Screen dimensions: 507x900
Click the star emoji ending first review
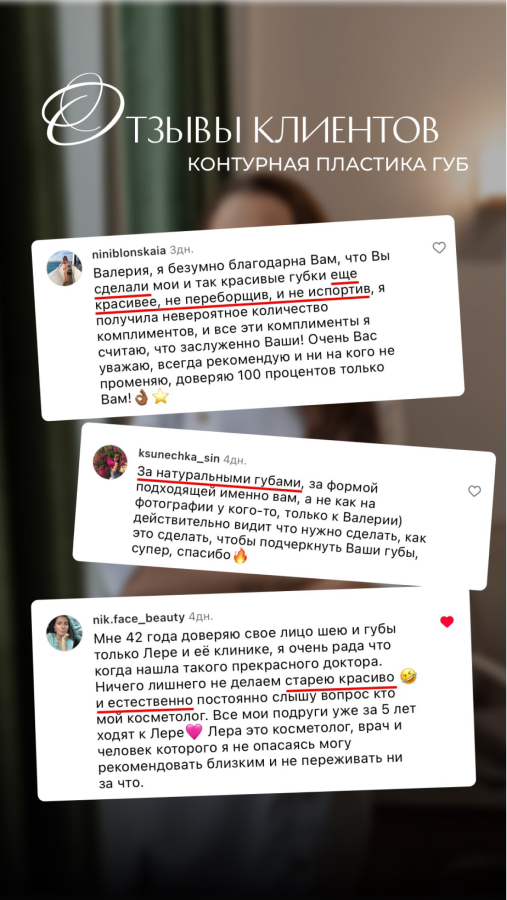160,397
